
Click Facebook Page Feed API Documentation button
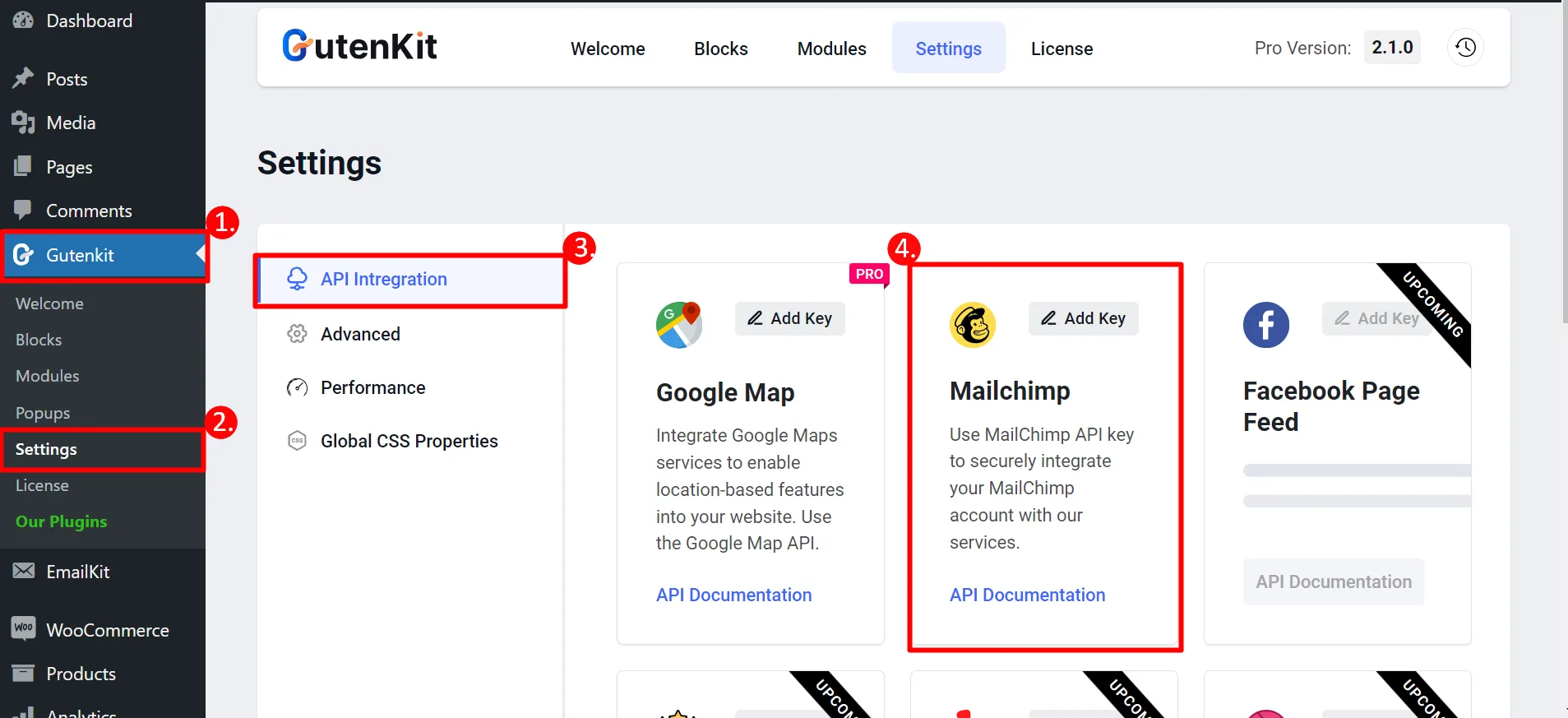pos(1334,581)
